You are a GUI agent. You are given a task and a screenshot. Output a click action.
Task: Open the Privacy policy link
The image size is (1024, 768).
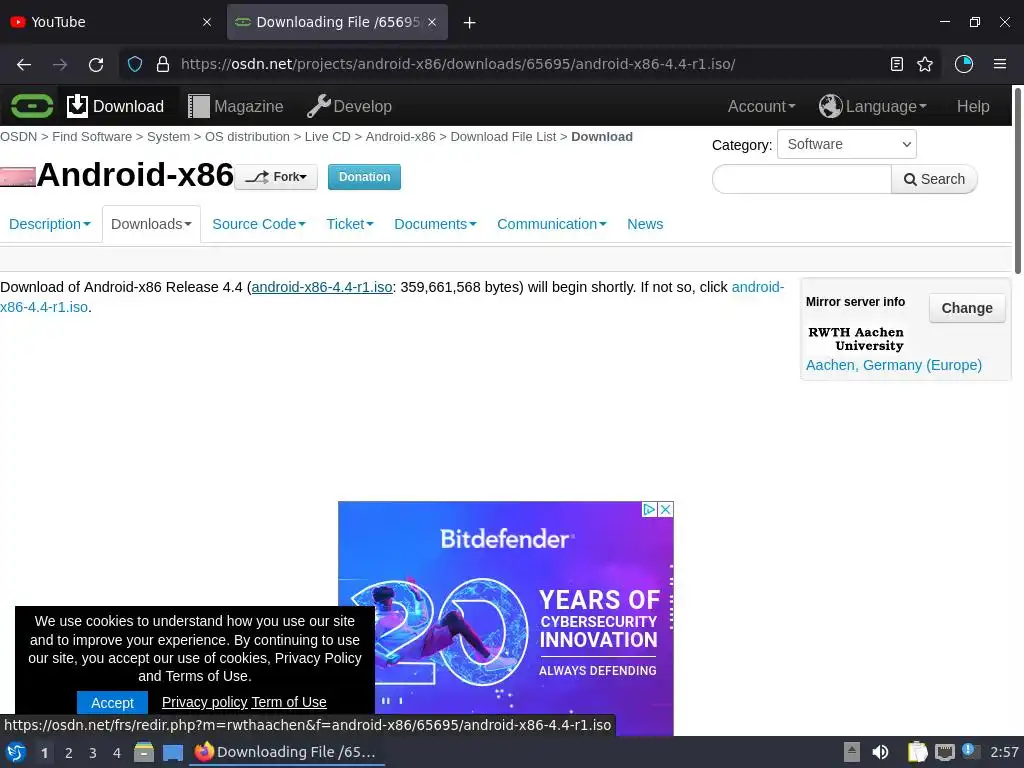point(204,702)
